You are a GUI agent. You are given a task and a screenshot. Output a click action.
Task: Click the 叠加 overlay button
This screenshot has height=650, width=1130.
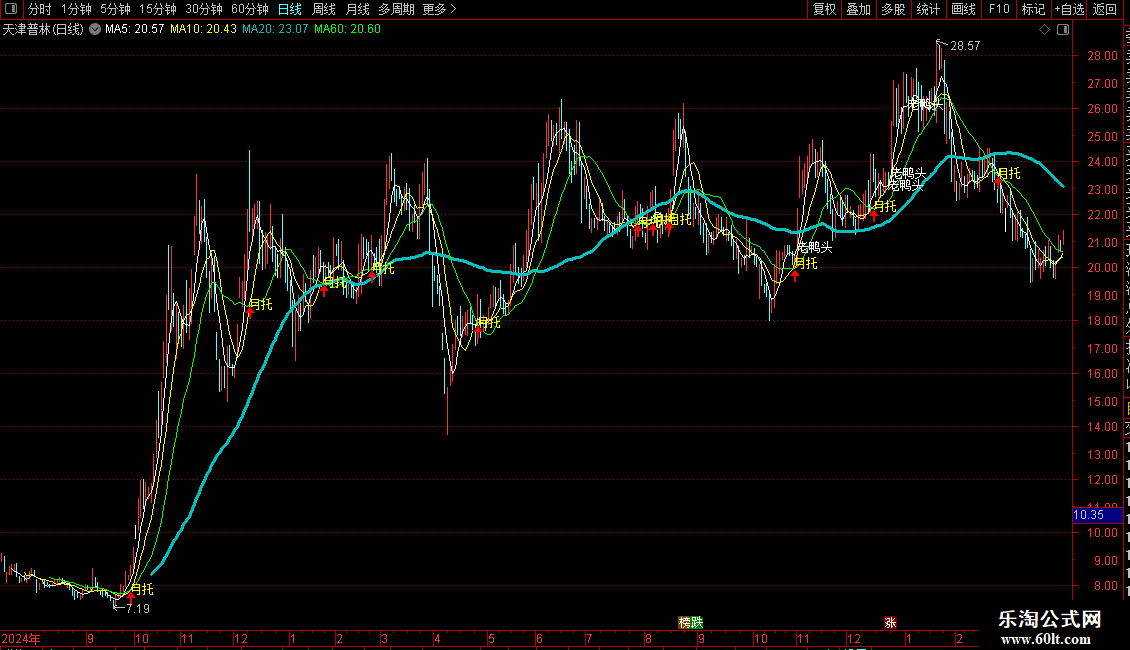click(x=858, y=9)
